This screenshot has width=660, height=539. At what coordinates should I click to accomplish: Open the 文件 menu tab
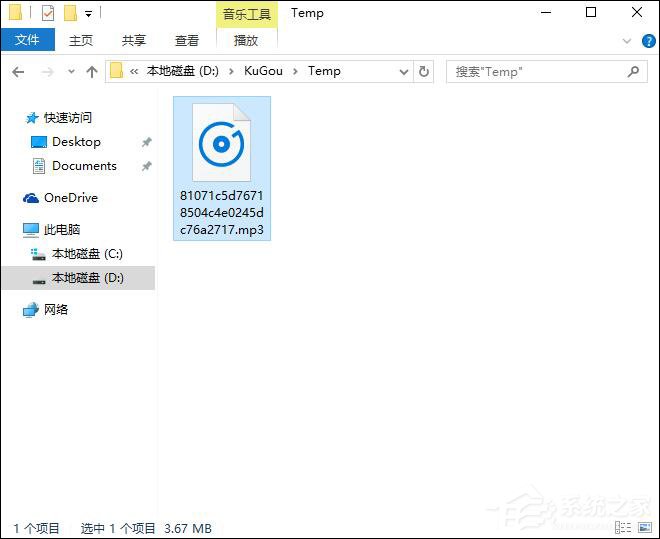point(27,40)
